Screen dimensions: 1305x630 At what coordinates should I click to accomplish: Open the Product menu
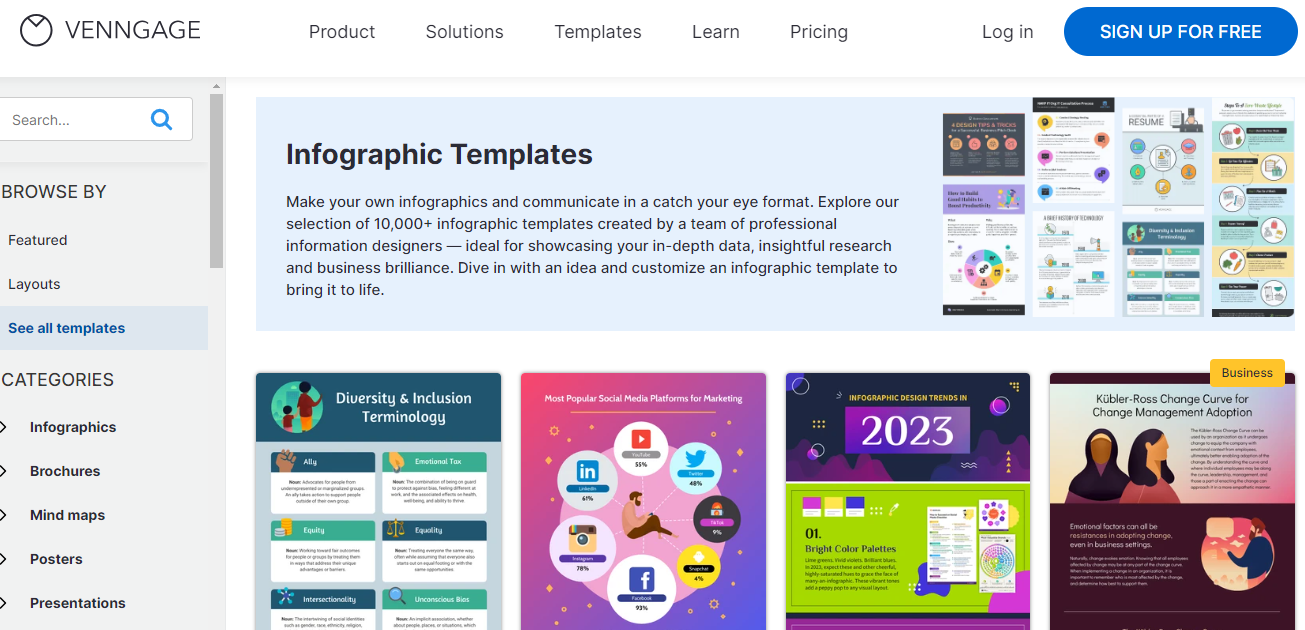point(342,32)
